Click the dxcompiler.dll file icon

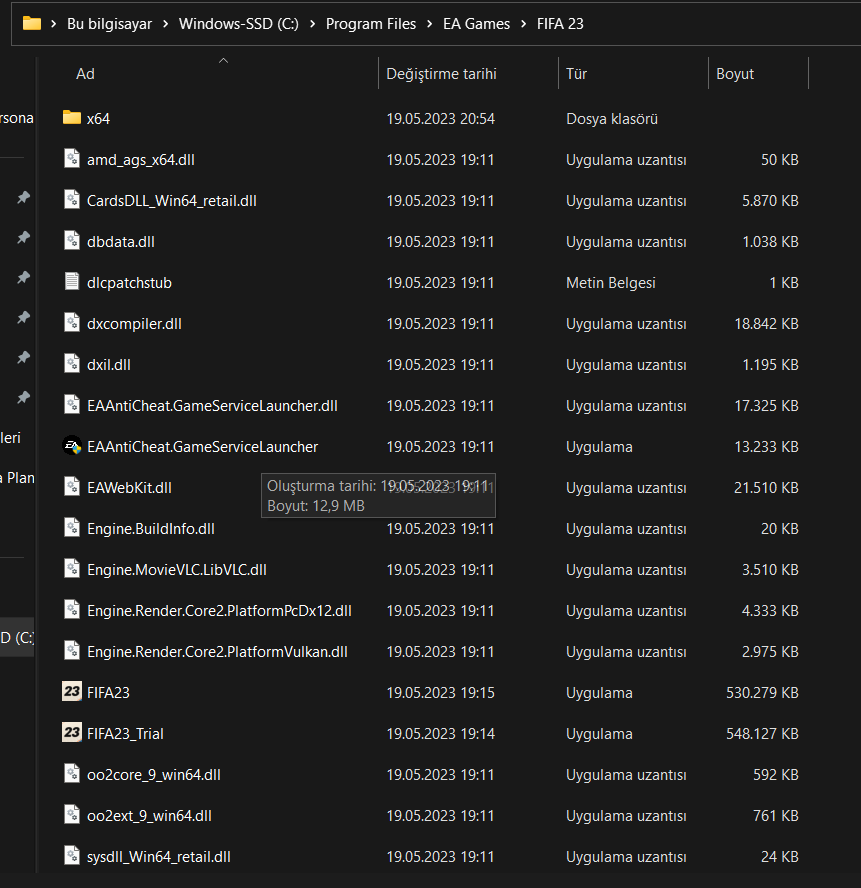click(72, 323)
